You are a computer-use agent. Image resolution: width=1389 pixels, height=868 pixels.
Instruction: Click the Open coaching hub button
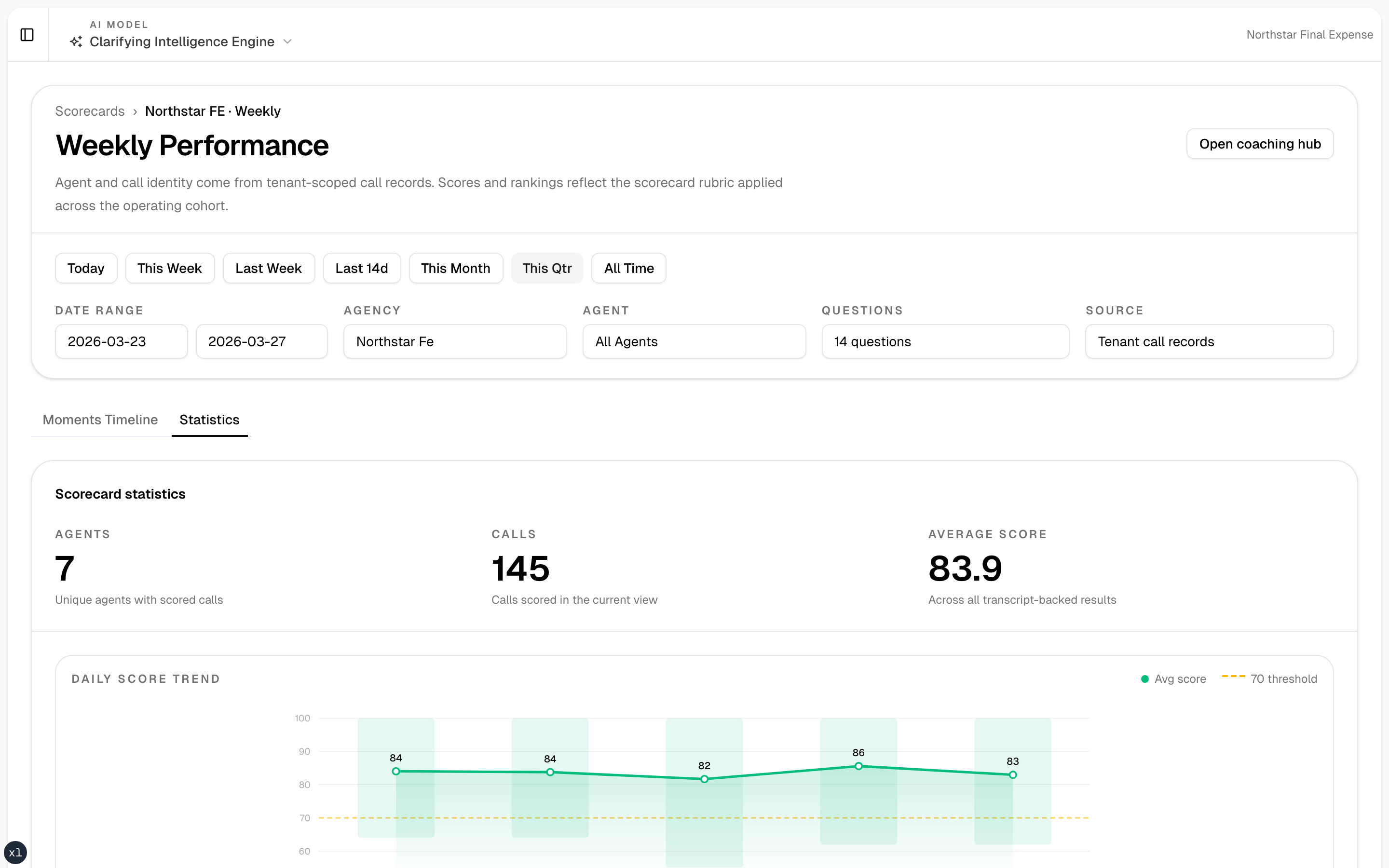point(1259,144)
